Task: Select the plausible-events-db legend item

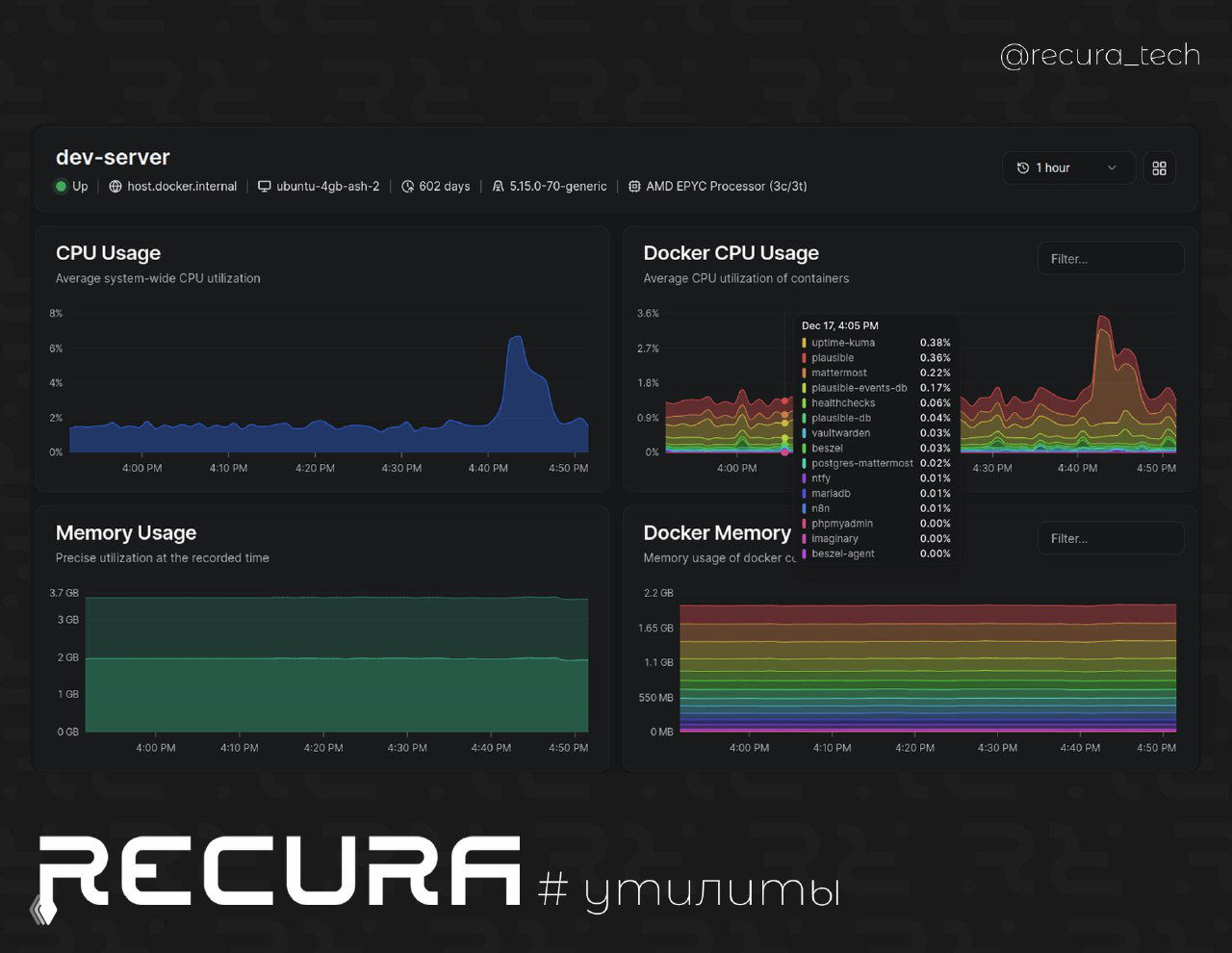Action: tap(858, 388)
